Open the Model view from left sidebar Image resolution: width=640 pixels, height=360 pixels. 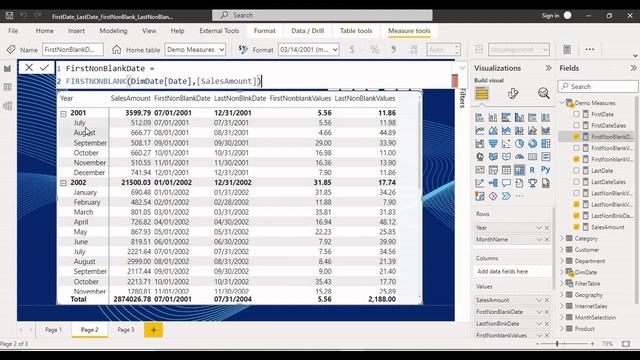pos(7,106)
